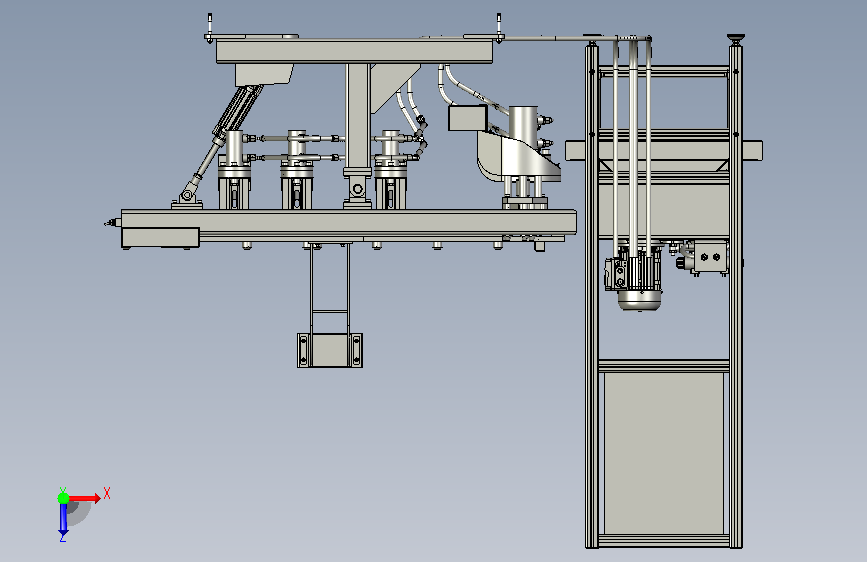Select the bearing block at the column base
The width and height of the screenshot is (867, 562).
tap(358, 189)
